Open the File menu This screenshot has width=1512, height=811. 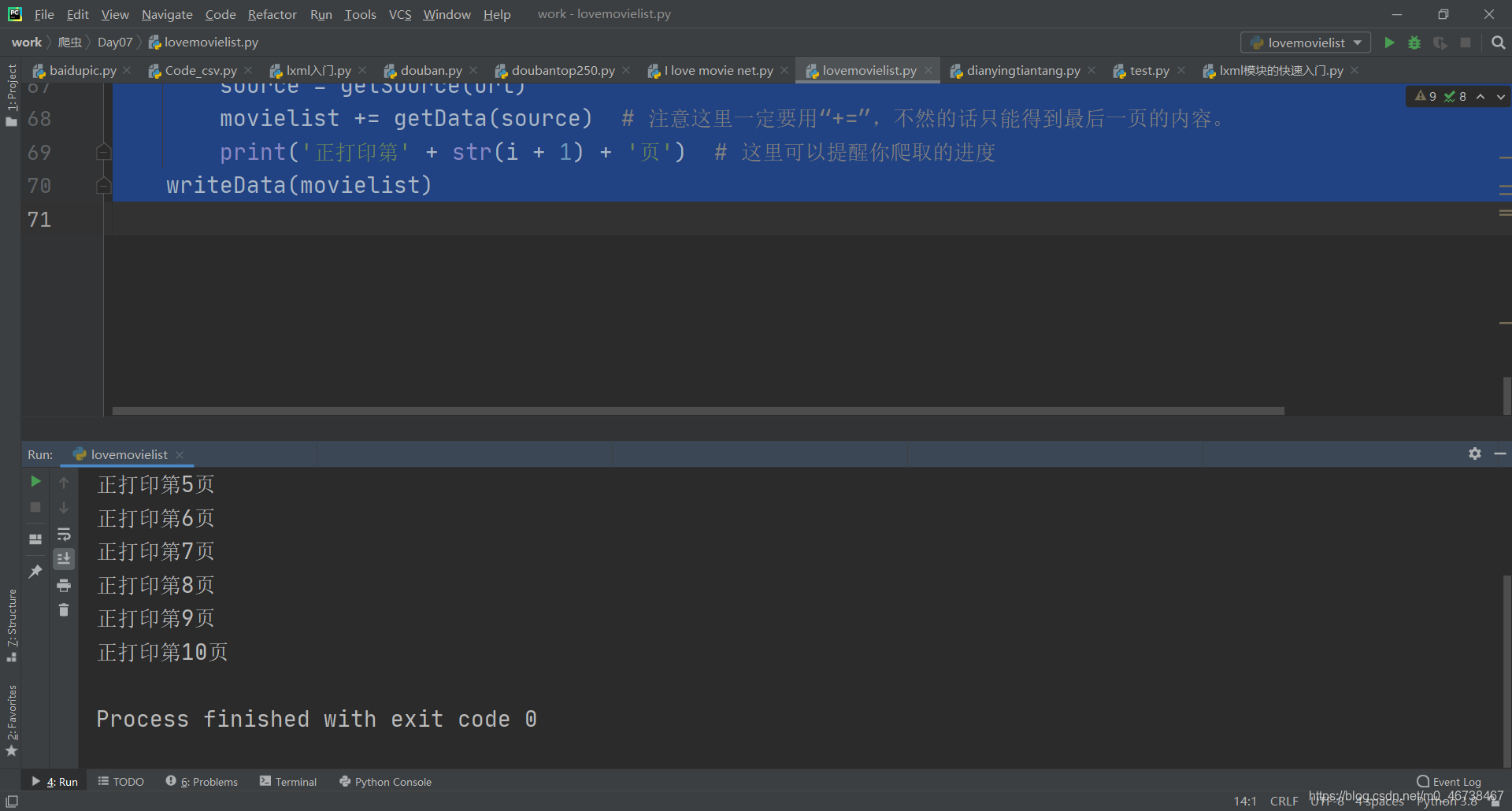[44, 14]
